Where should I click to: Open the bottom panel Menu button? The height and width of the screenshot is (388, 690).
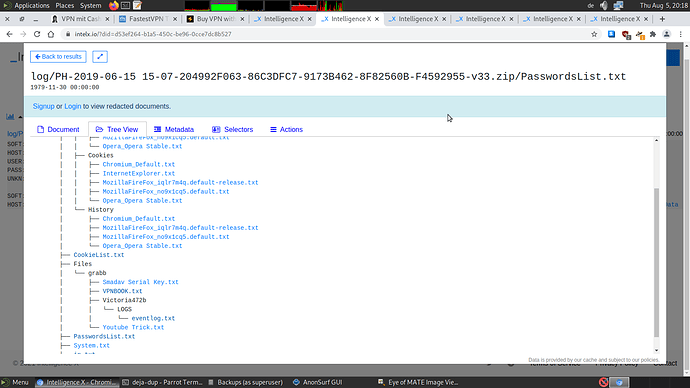pos(15,382)
